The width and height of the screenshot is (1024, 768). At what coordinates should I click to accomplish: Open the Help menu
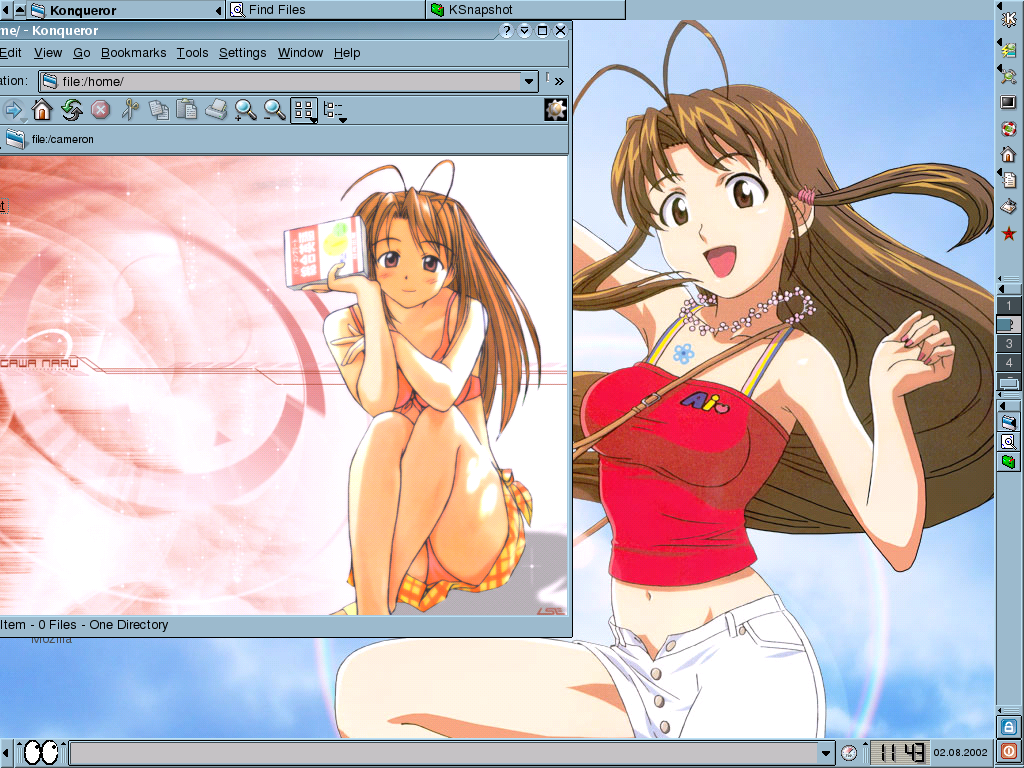click(347, 53)
